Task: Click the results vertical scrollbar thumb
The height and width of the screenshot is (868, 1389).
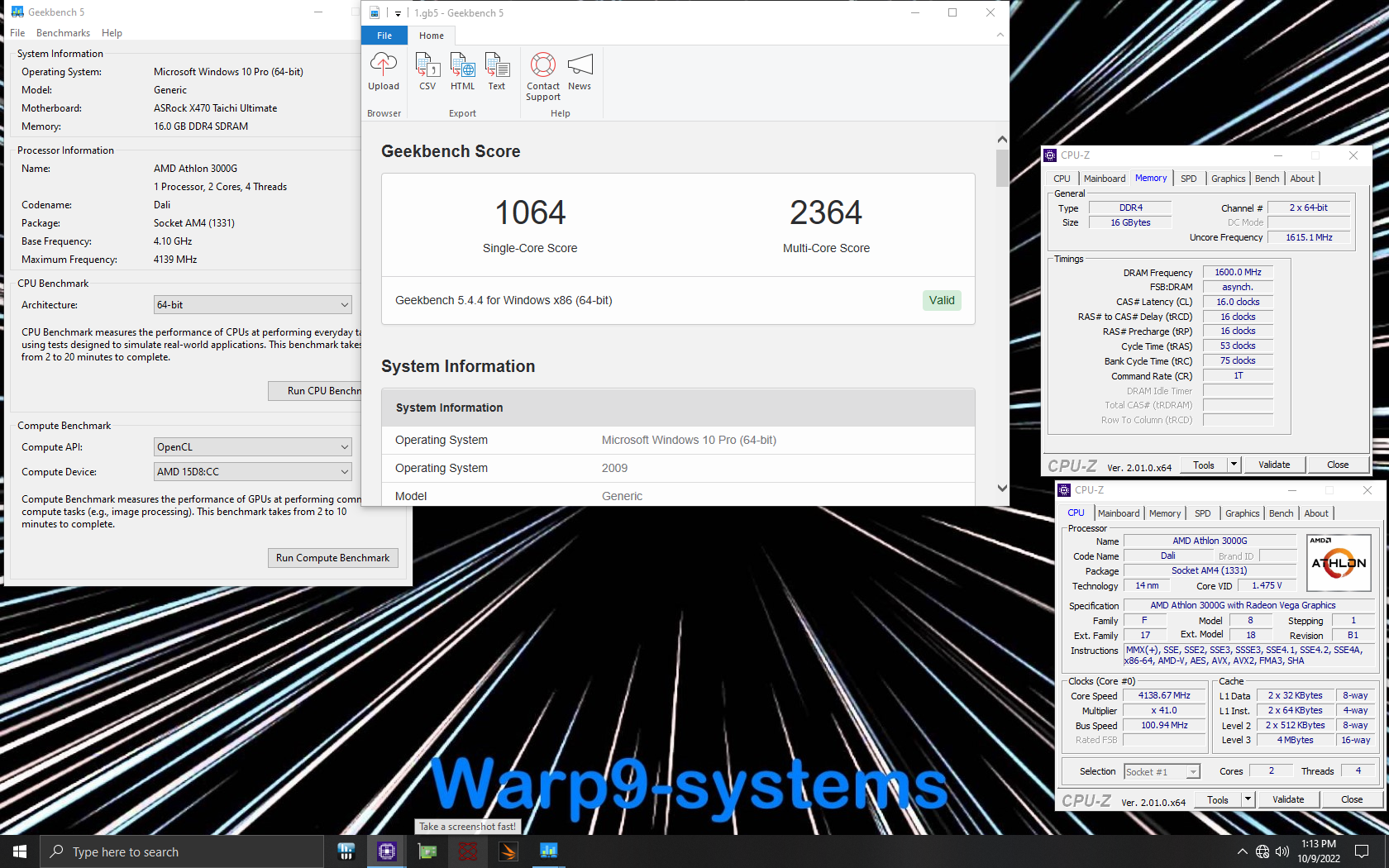Action: coord(1002,168)
